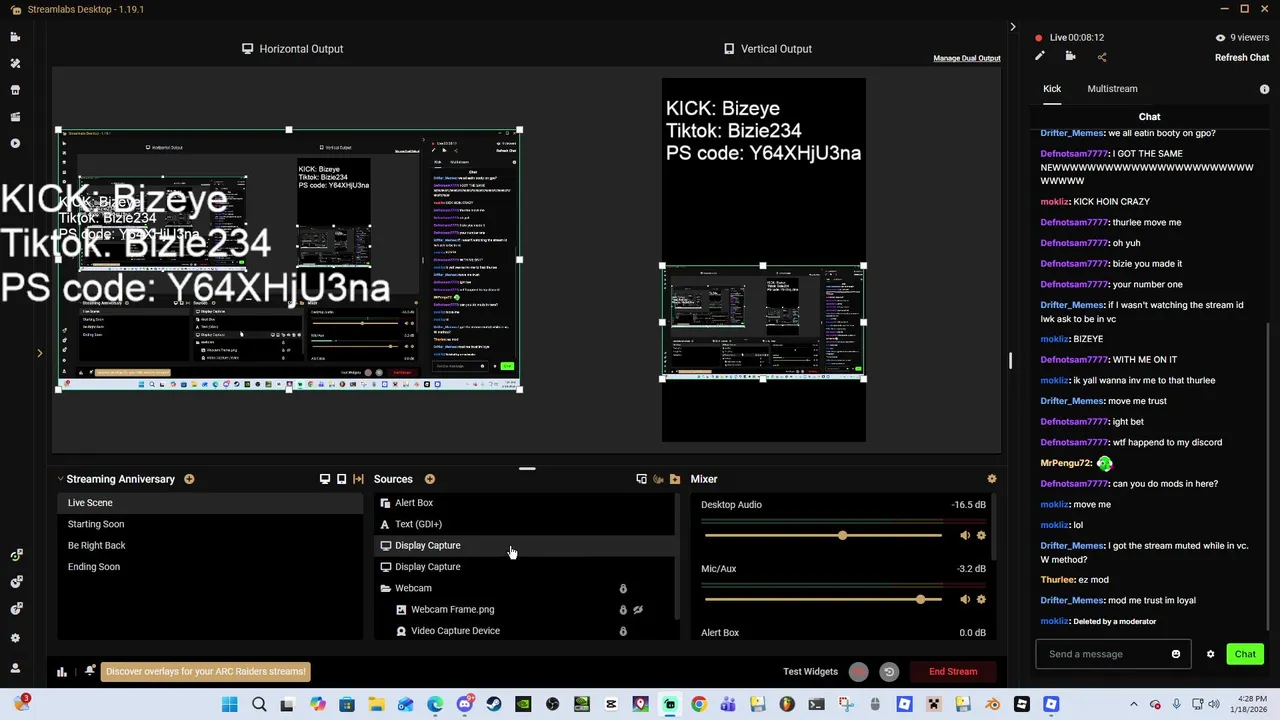Collapse the Webcam folder

click(x=386, y=588)
